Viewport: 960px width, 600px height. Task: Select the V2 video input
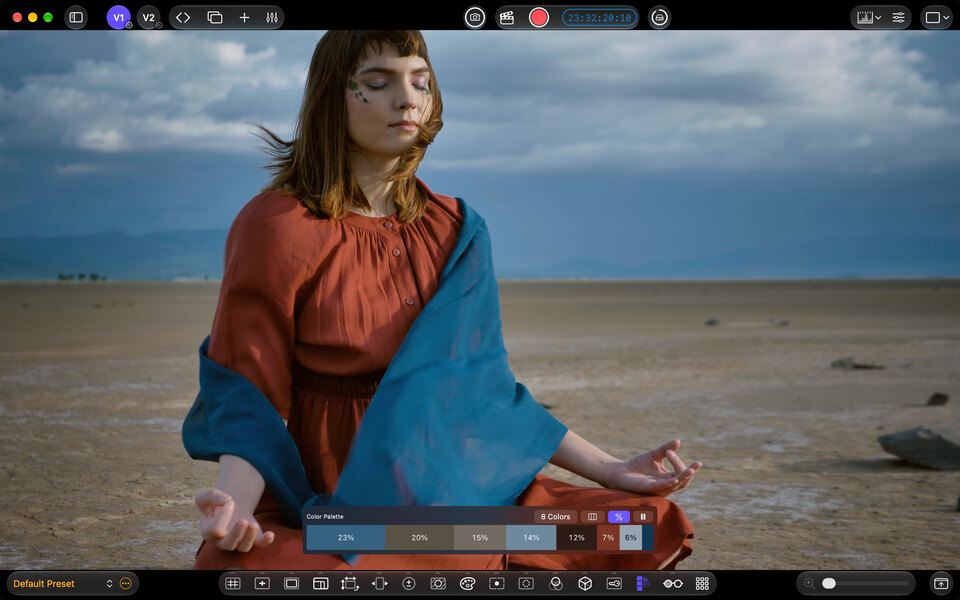[148, 18]
